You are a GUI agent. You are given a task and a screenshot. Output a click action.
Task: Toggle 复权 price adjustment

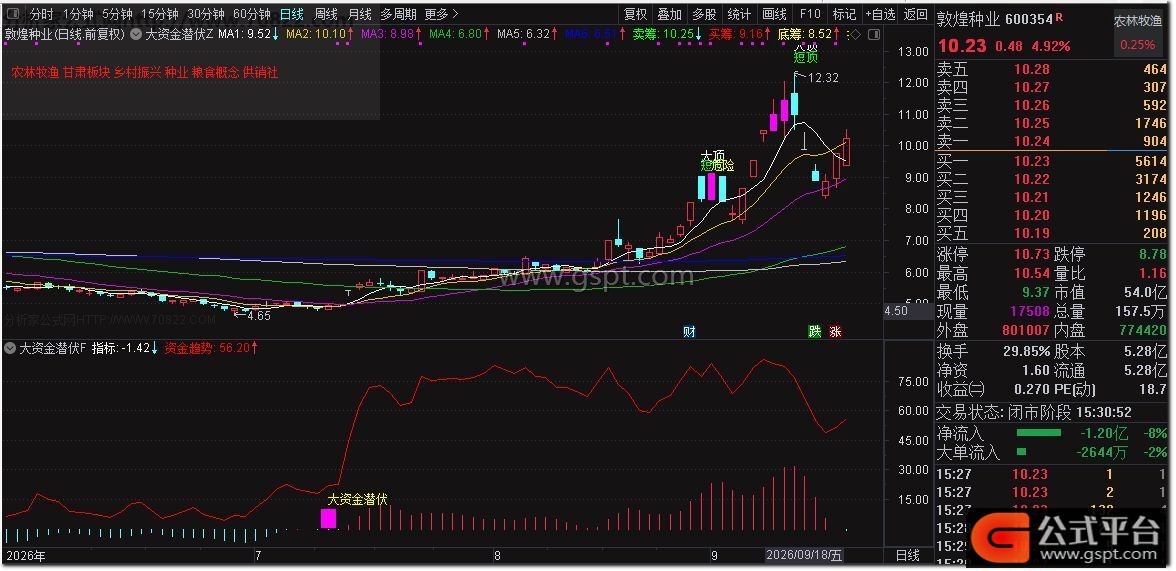[635, 14]
